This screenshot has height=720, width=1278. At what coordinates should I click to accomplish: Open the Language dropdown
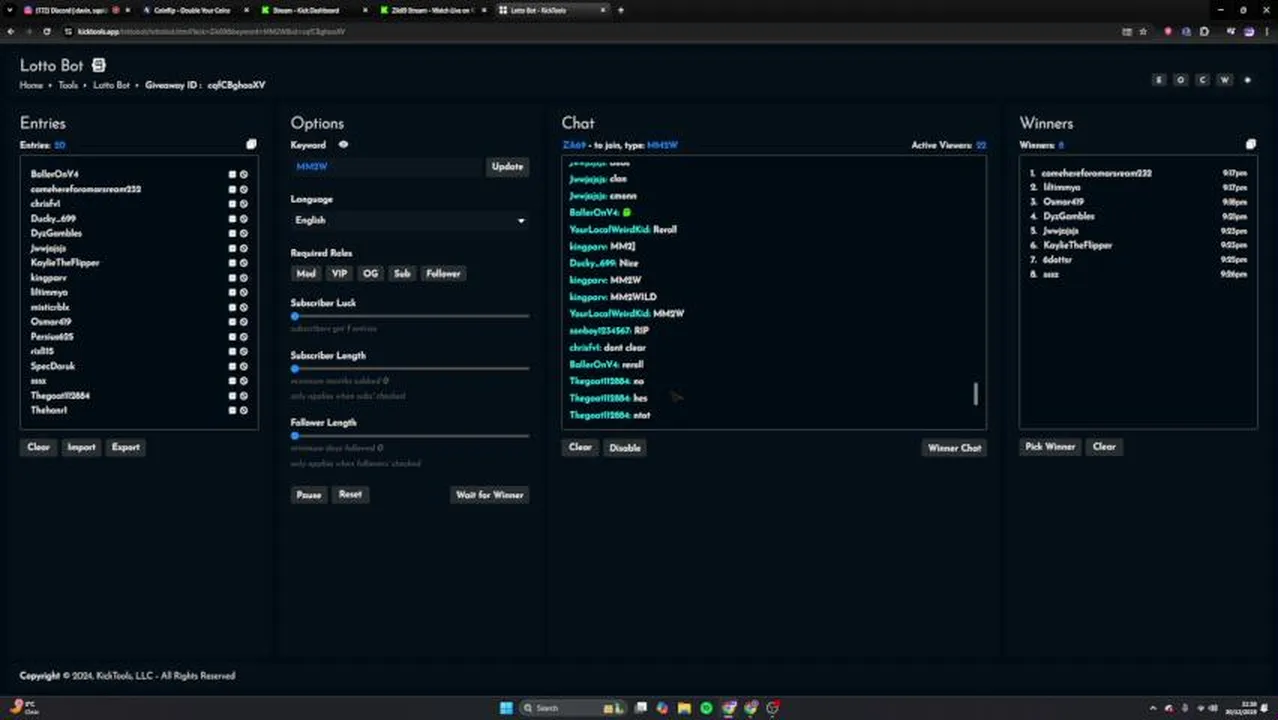coord(409,220)
